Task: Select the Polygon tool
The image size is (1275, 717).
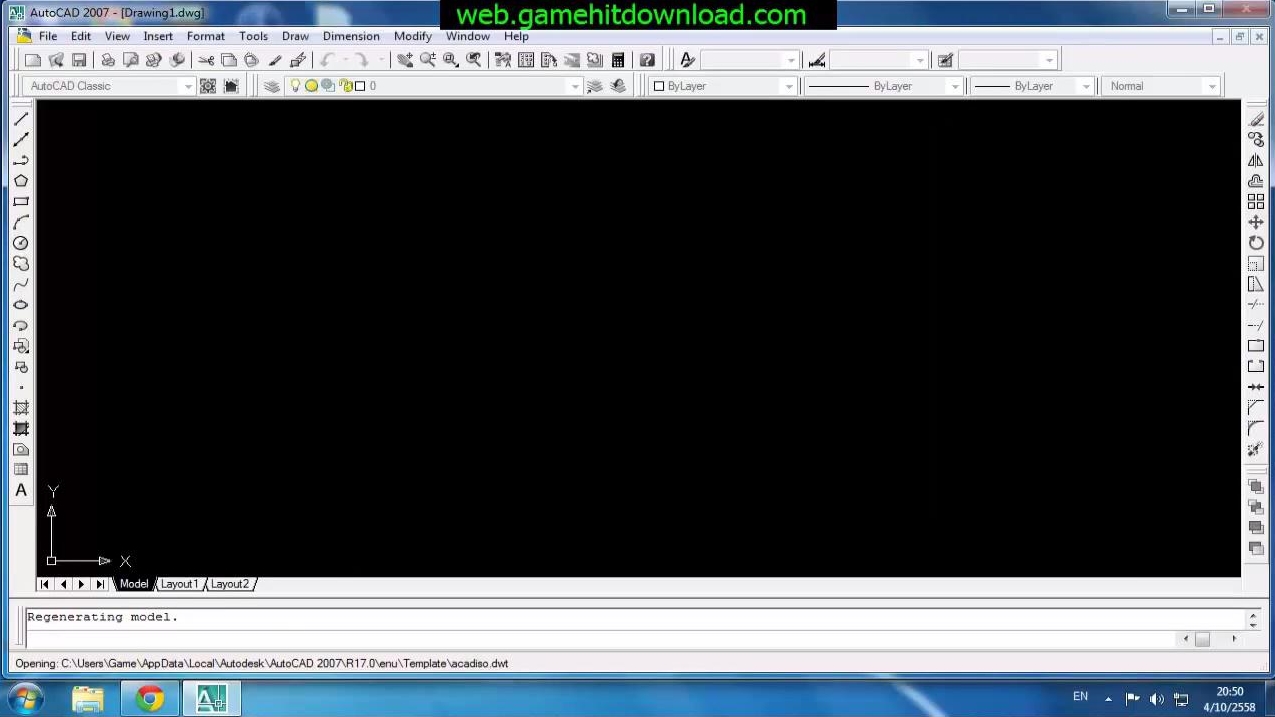Action: click(21, 181)
